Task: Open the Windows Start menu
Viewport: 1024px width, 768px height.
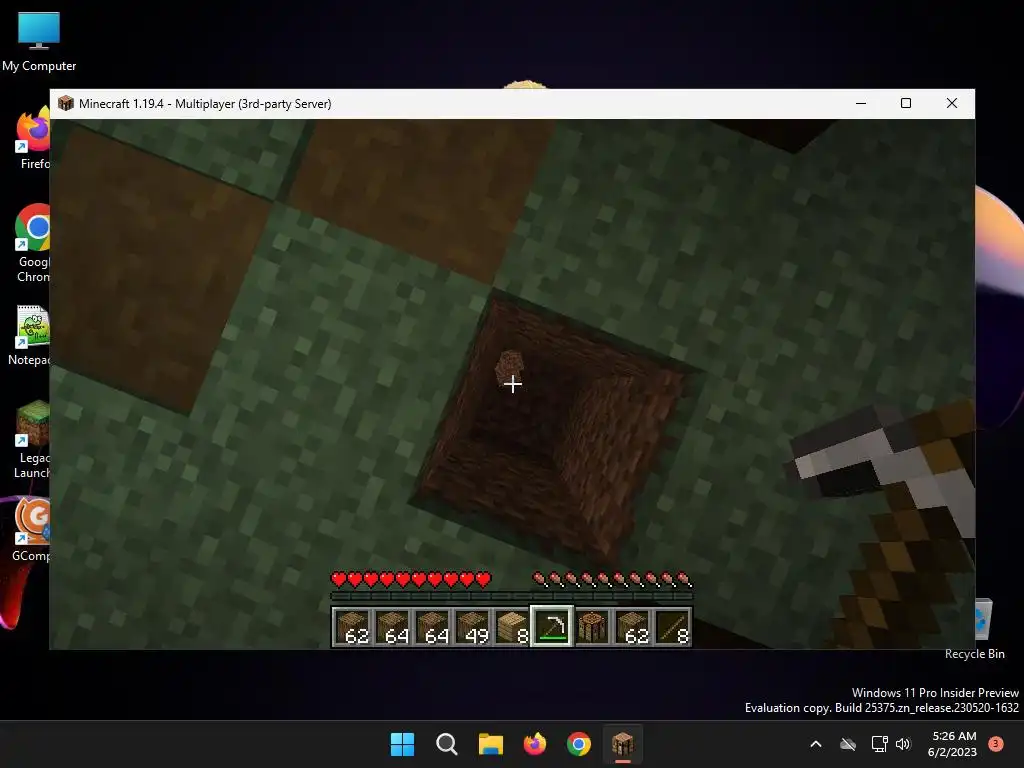Action: [402, 744]
